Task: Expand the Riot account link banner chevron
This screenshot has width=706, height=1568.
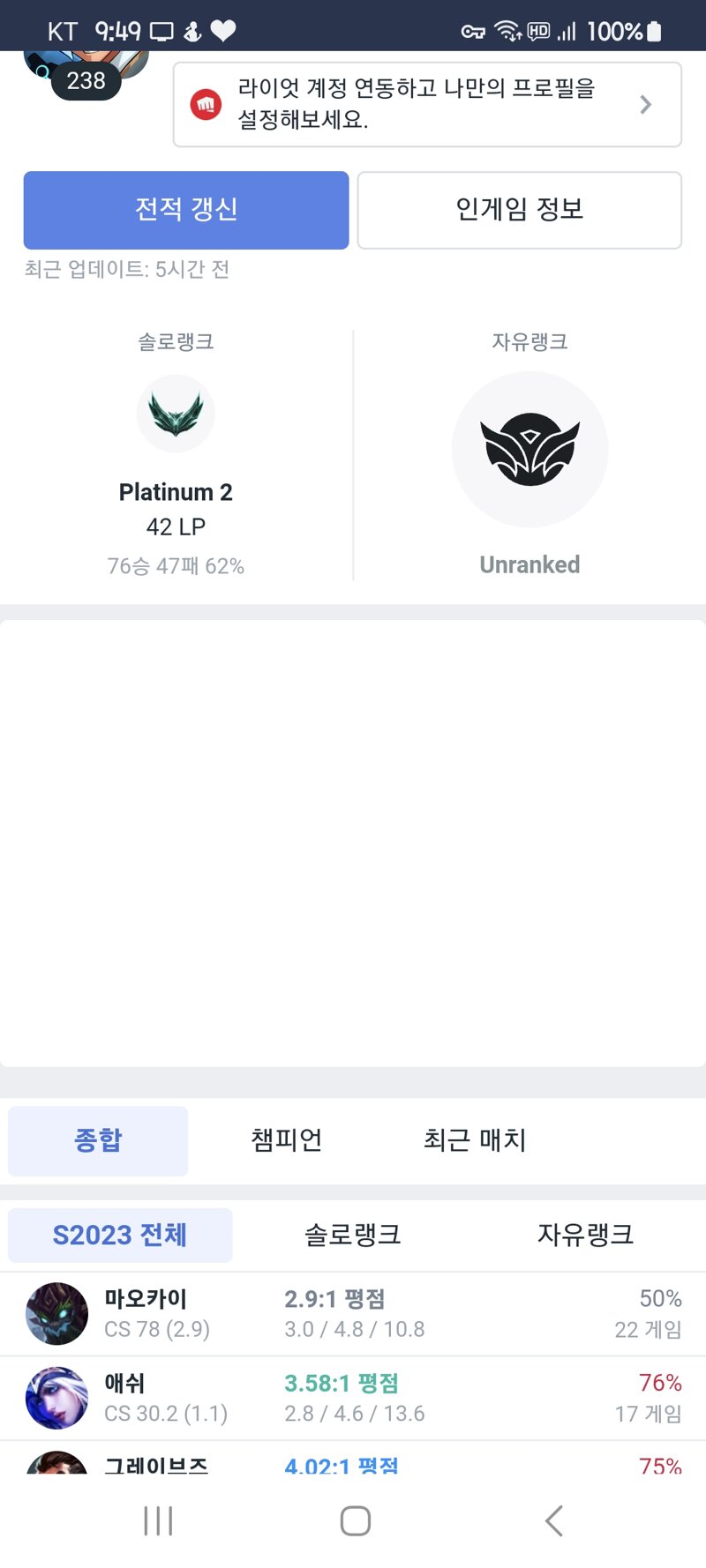Action: [x=646, y=105]
